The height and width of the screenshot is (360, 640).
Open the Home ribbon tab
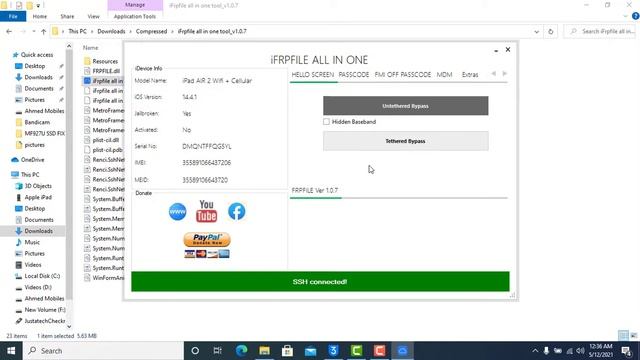(x=40, y=16)
